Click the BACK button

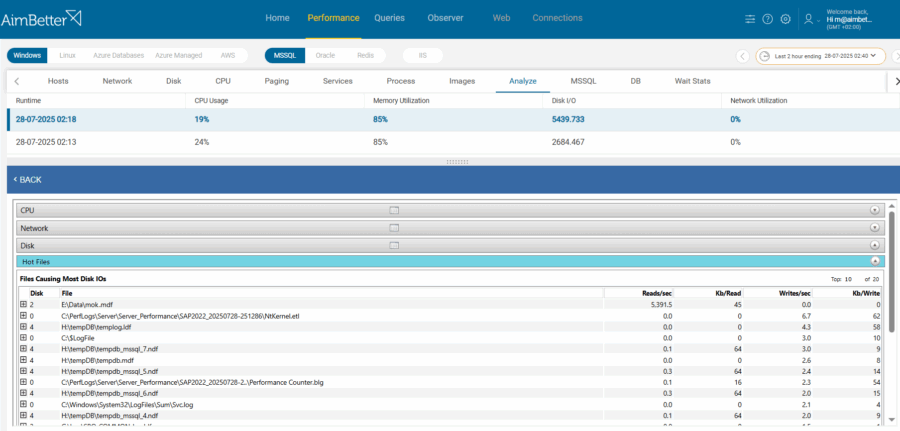[28, 180]
